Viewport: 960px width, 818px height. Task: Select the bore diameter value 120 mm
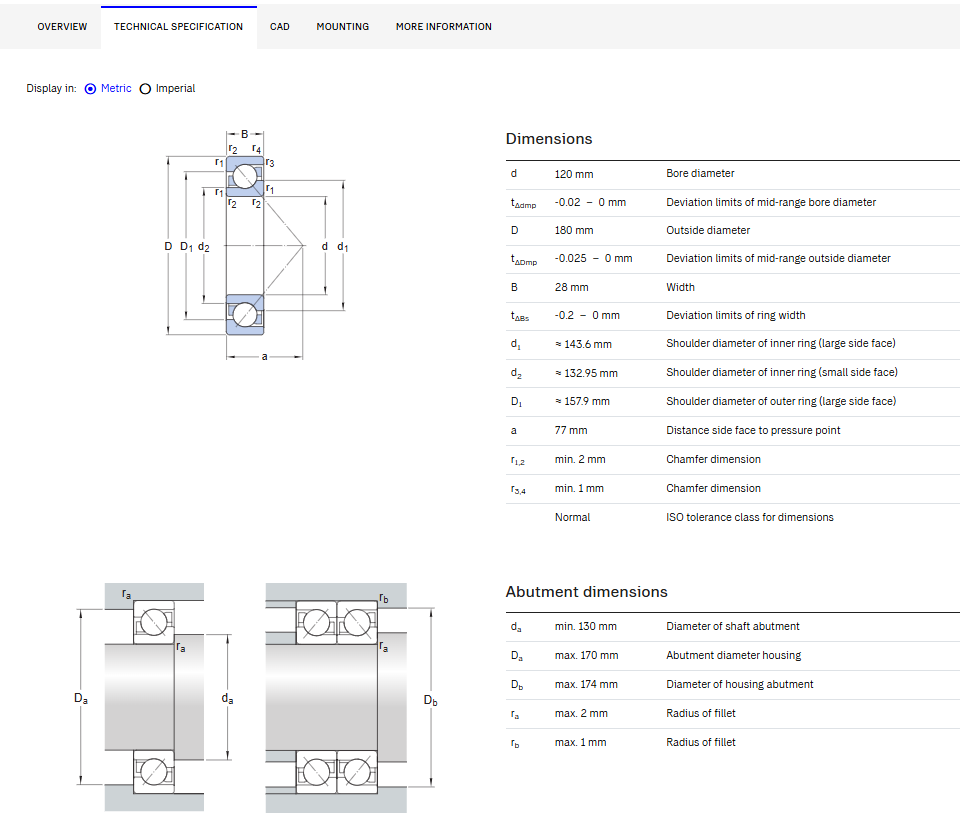pos(574,174)
